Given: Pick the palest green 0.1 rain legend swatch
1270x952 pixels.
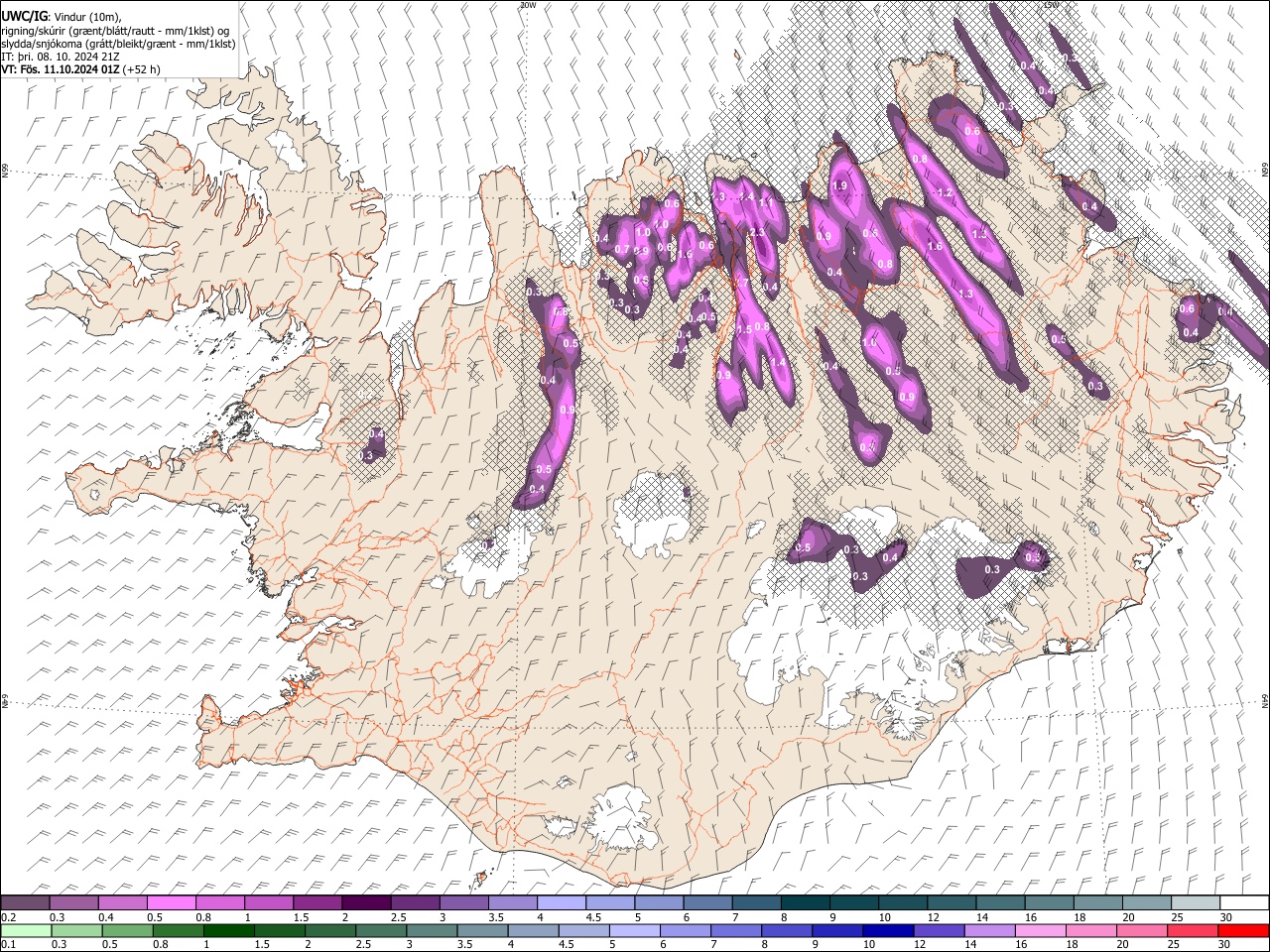Looking at the screenshot, I should tap(27, 930).
